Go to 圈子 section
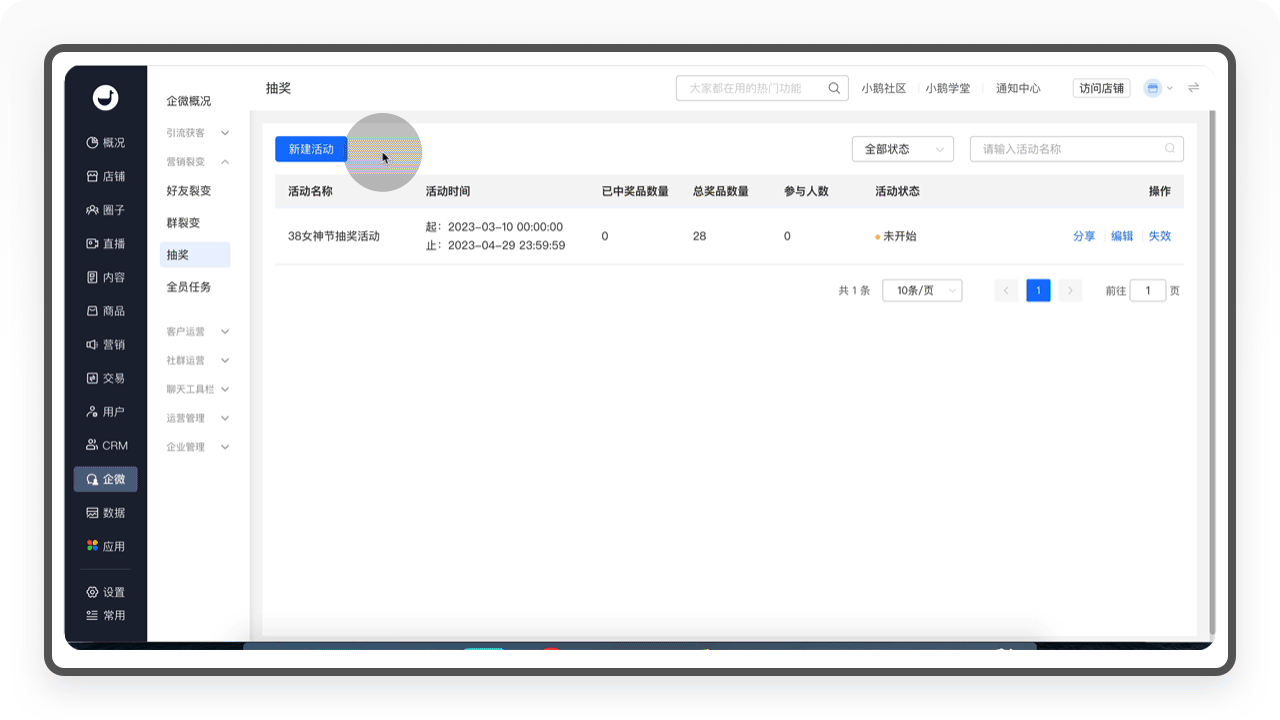Screen dimensions: 1280x720 (105, 210)
